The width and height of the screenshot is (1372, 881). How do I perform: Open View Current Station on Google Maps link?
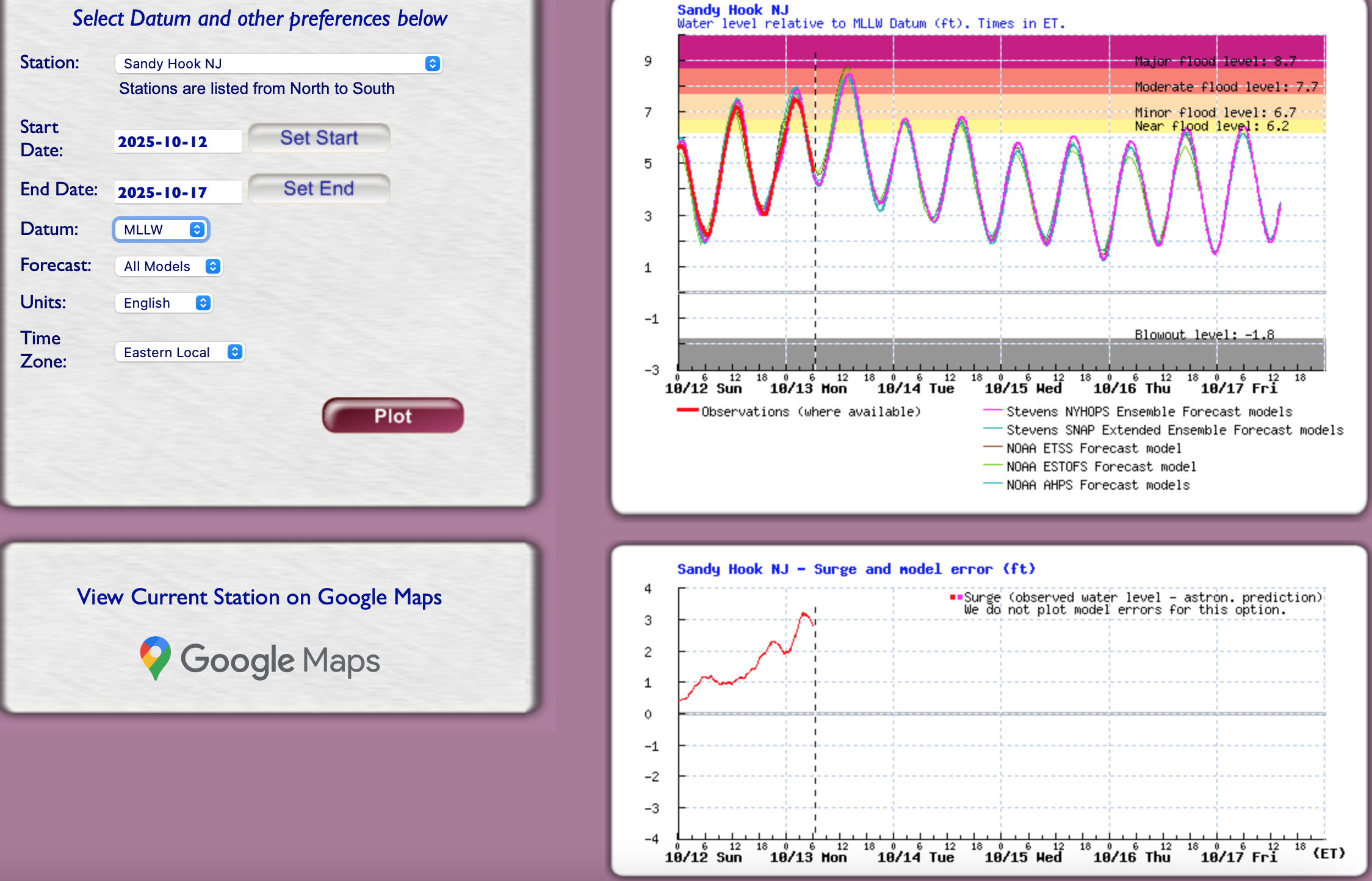[x=259, y=596]
